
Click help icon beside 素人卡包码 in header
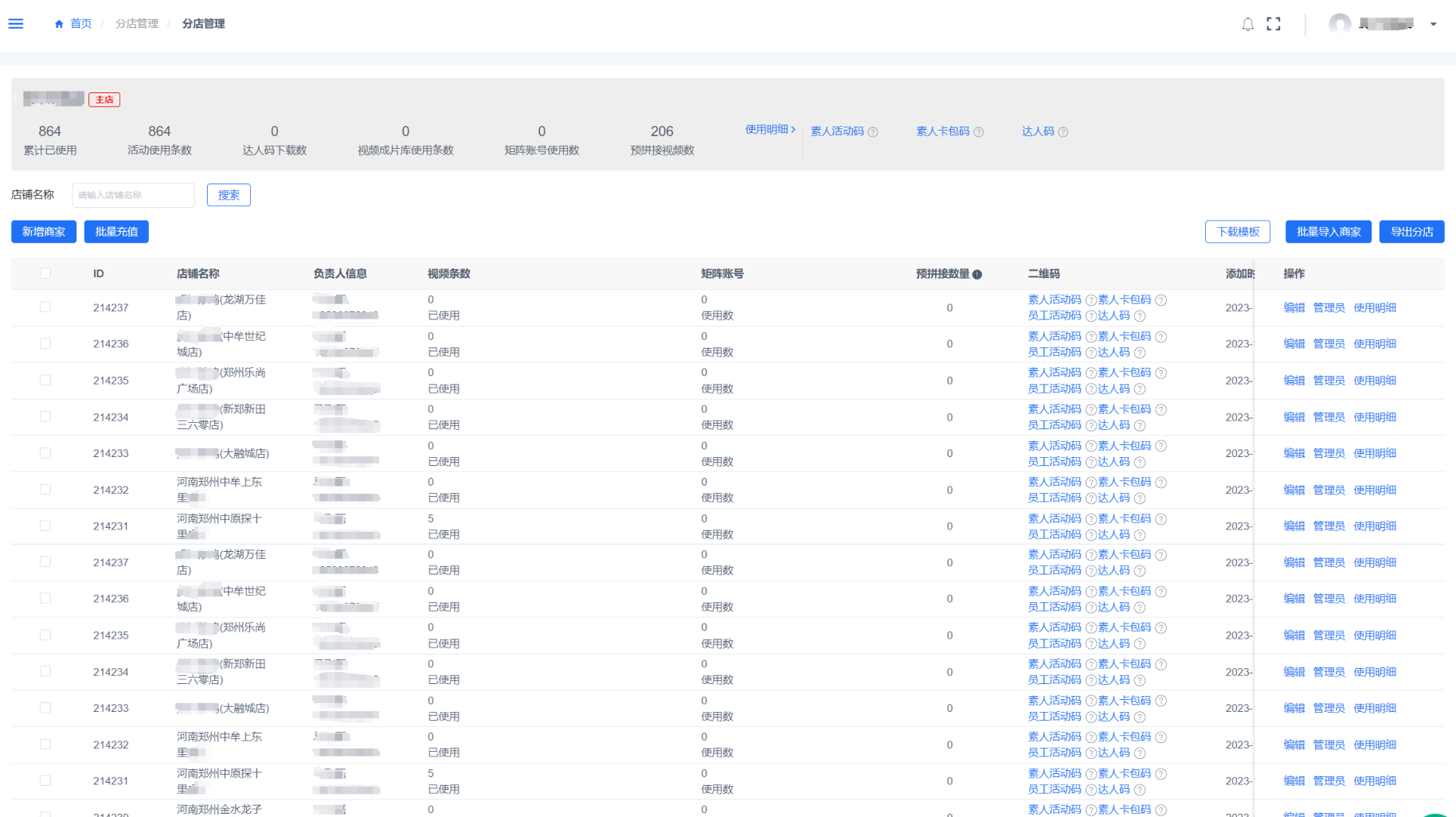pyautogui.click(x=979, y=132)
